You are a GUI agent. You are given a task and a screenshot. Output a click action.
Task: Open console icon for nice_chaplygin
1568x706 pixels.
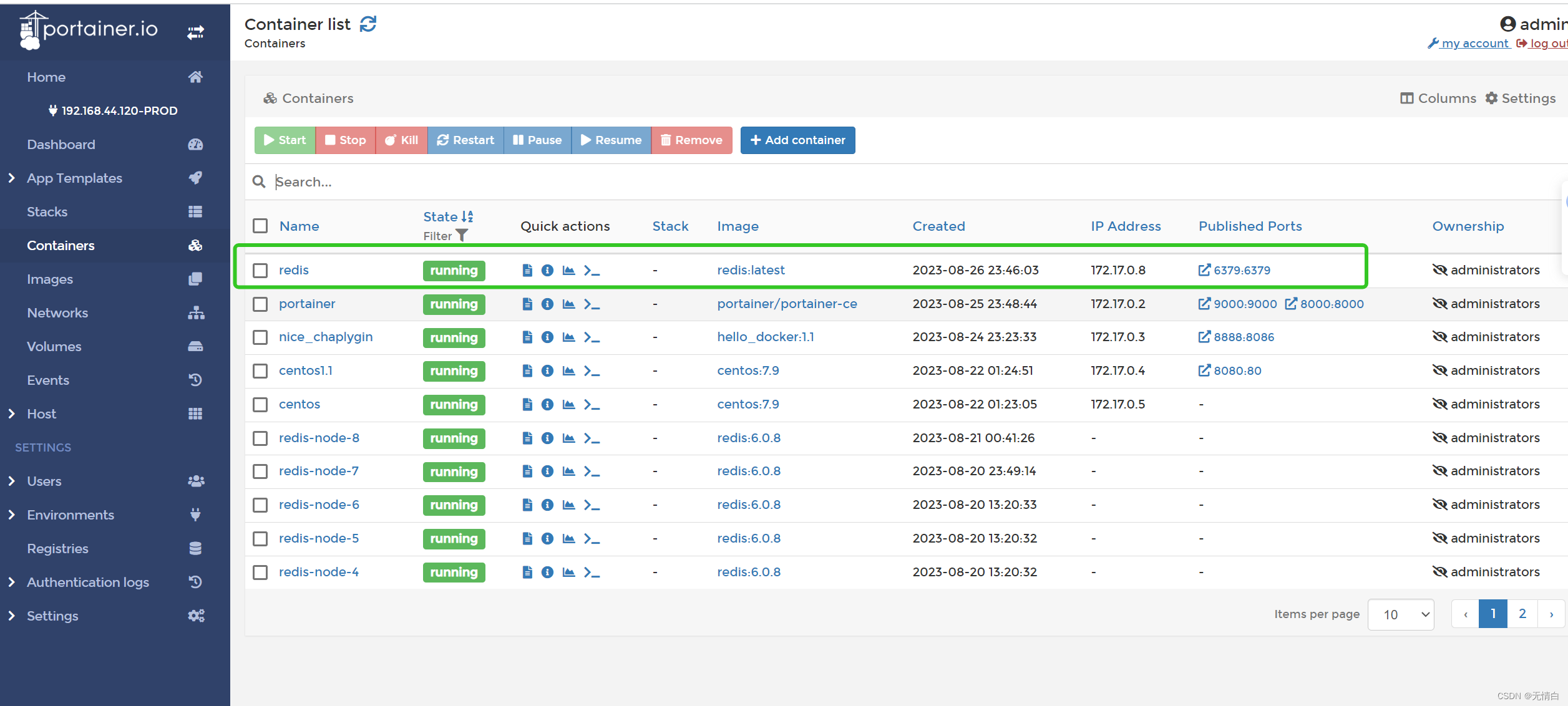click(x=592, y=337)
